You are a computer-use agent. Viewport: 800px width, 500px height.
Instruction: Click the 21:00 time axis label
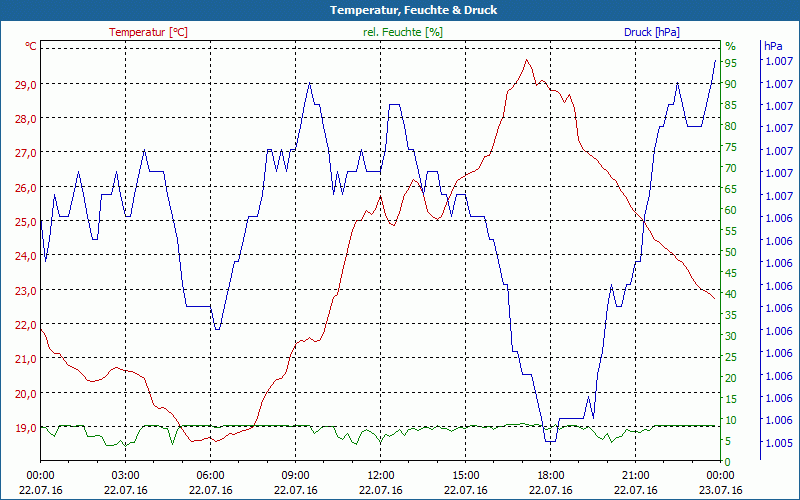635,476
